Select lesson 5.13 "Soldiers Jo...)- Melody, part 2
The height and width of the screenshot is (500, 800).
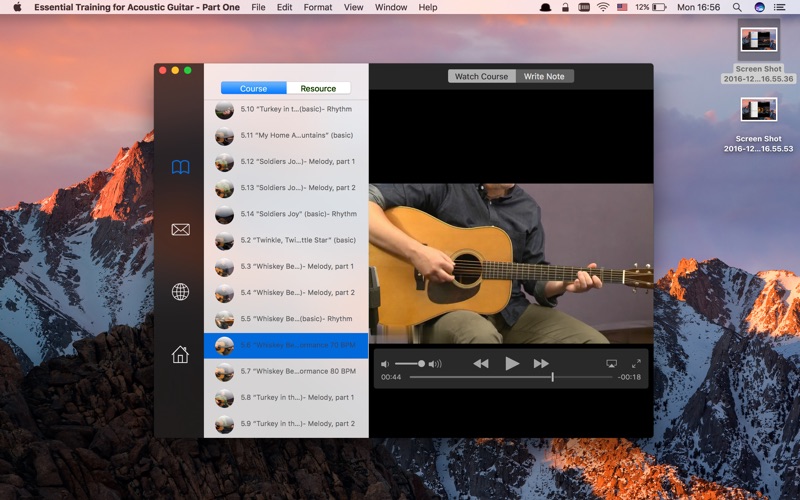coord(286,188)
